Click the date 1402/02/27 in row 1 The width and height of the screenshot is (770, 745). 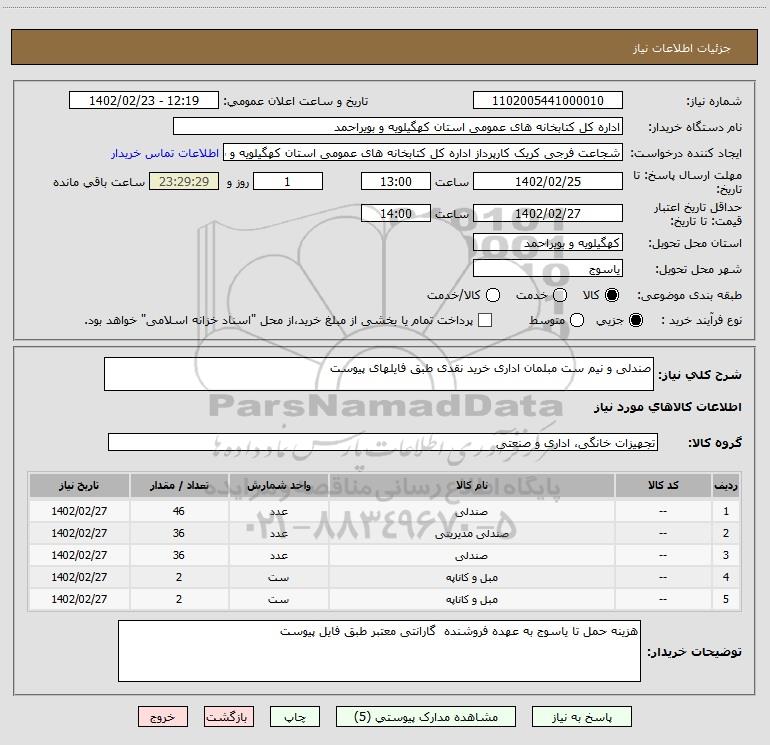(x=79, y=511)
